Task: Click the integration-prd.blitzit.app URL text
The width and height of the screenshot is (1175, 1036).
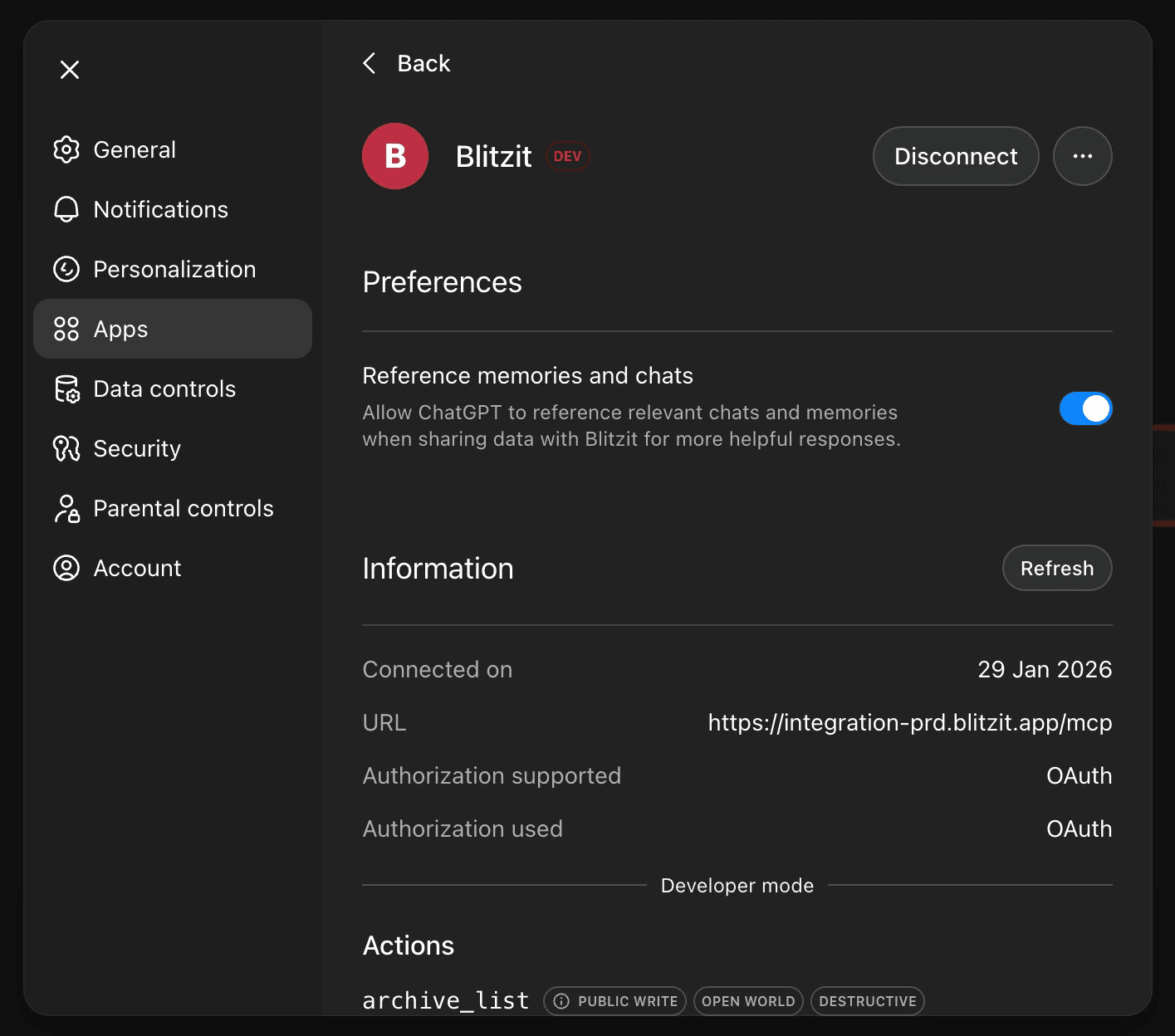Action: click(910, 722)
